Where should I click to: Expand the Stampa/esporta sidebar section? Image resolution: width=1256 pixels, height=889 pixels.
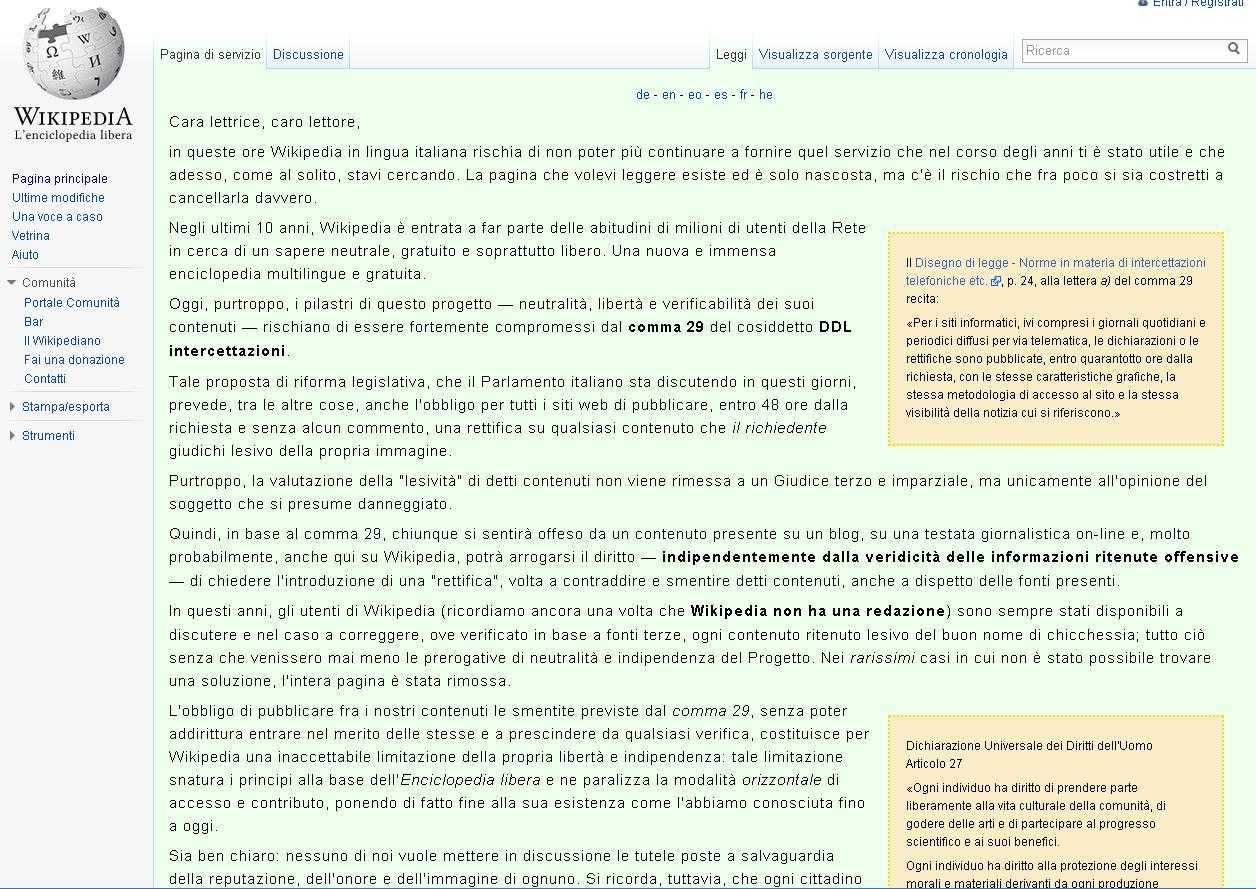(12, 407)
